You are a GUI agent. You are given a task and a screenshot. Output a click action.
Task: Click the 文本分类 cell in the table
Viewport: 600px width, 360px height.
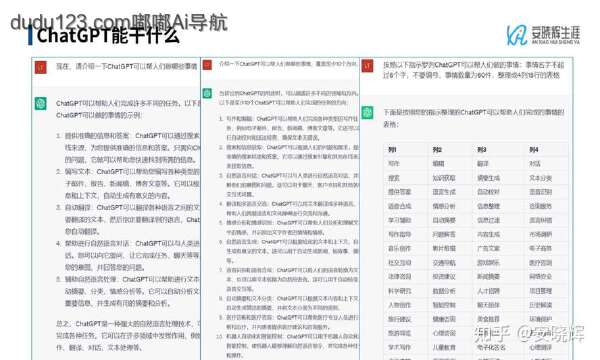540,178
